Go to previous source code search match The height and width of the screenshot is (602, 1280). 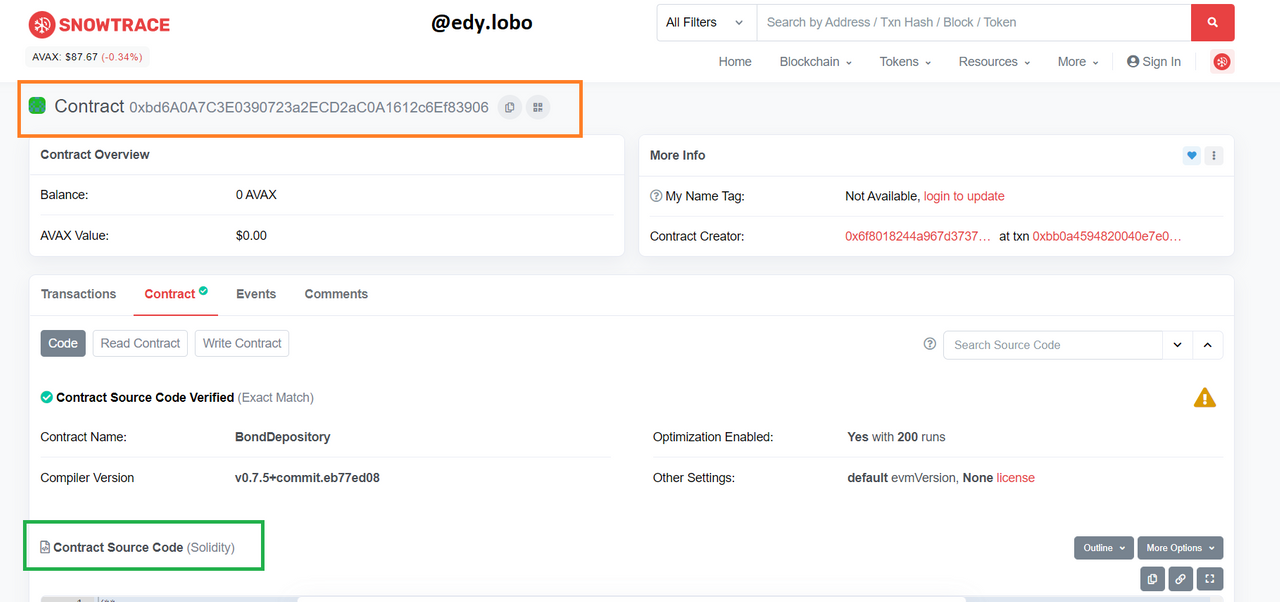pyautogui.click(x=1207, y=345)
